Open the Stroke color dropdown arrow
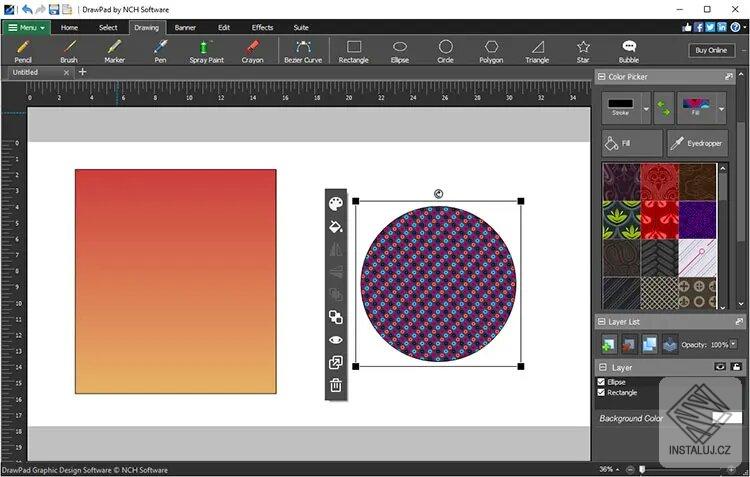The image size is (750, 477). point(645,108)
